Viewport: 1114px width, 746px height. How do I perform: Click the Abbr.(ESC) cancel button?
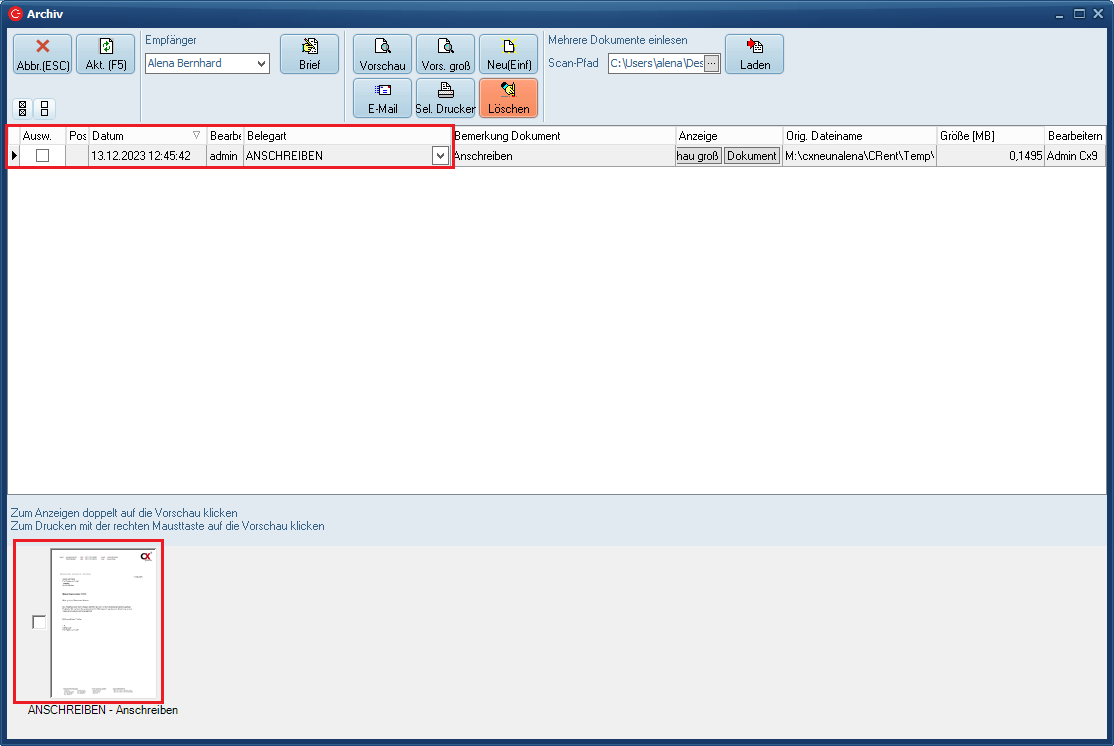pos(42,54)
